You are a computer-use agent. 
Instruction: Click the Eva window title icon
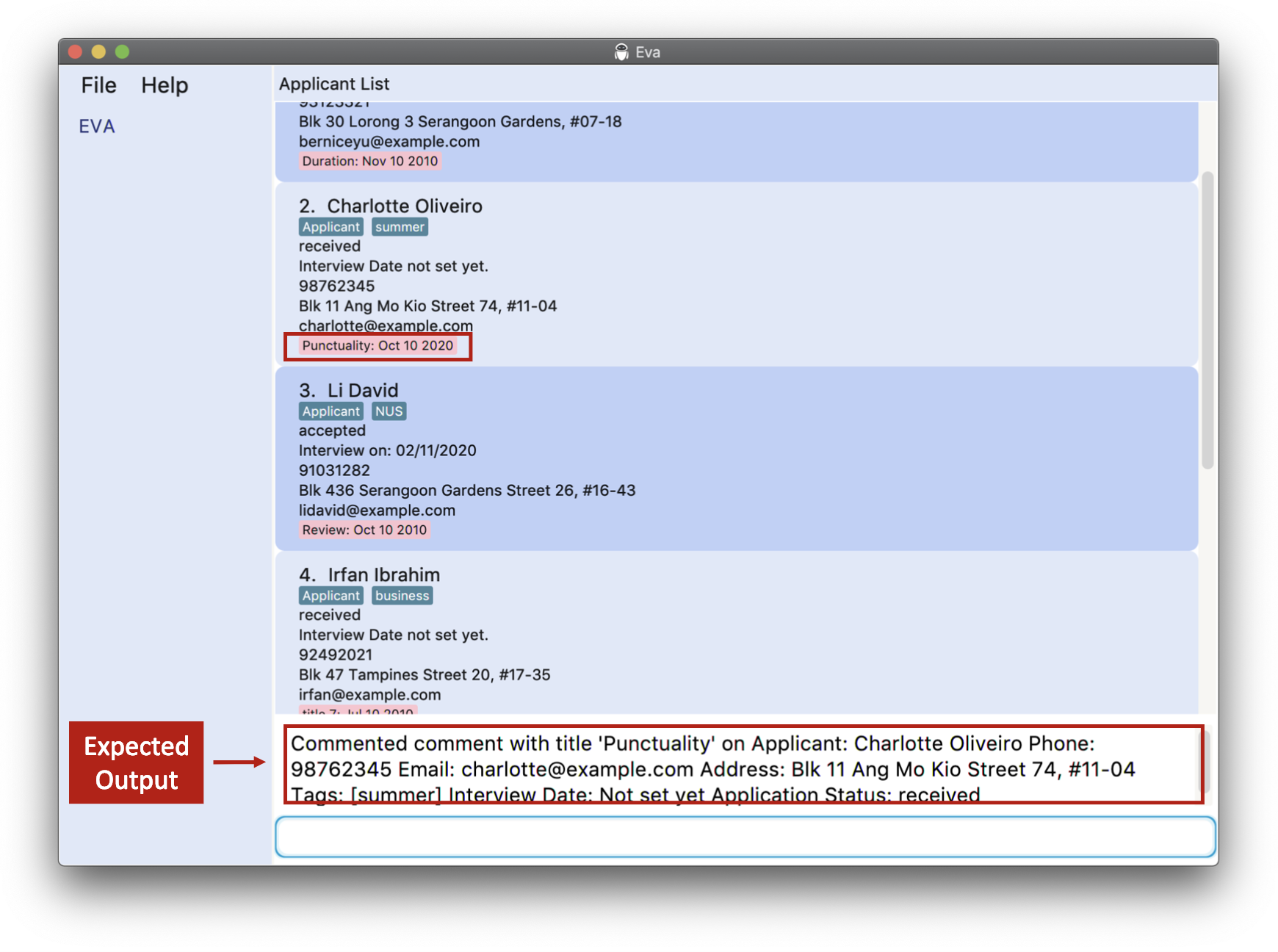point(621,52)
